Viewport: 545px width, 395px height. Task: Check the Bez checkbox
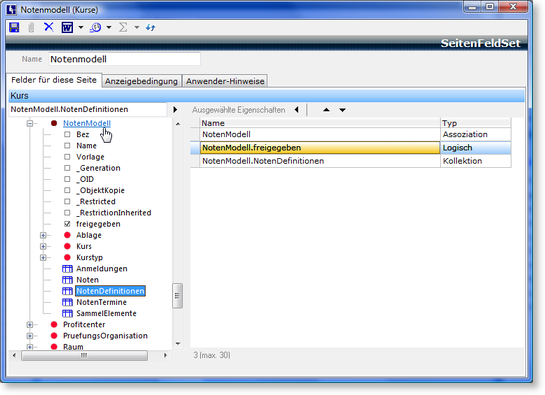[67, 135]
